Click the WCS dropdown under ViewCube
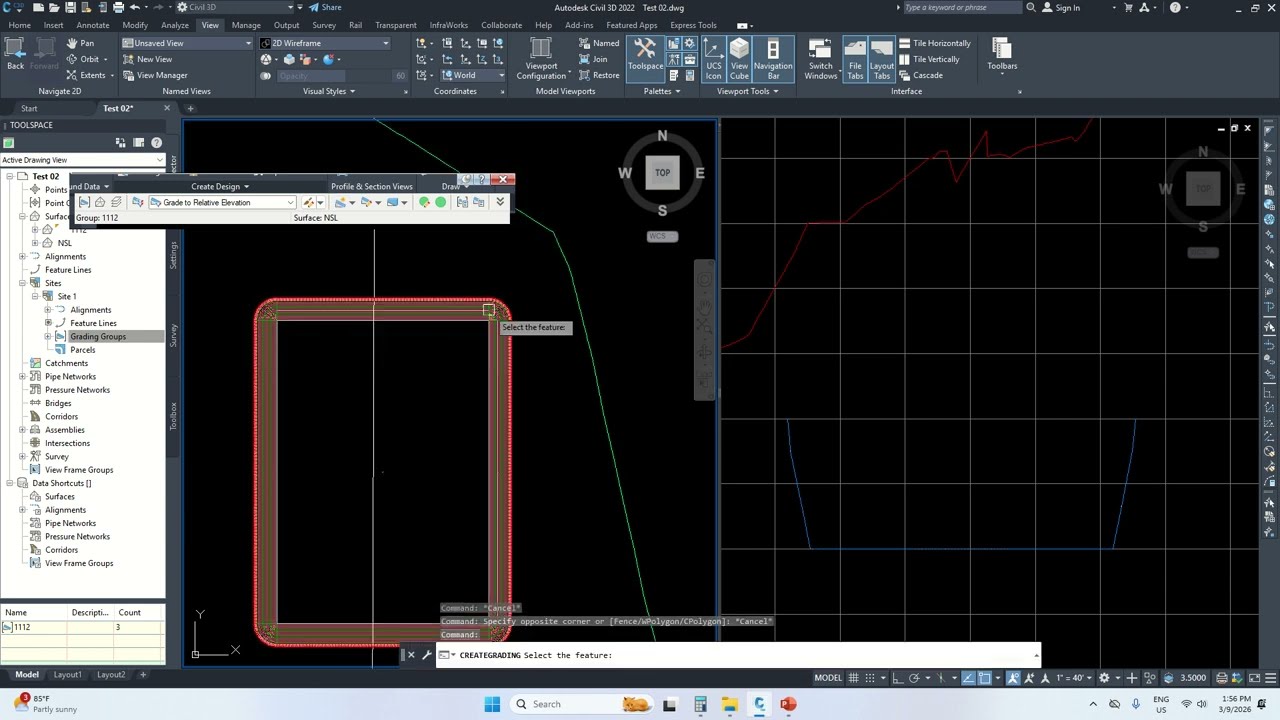Viewport: 1280px width, 720px height. (x=662, y=236)
